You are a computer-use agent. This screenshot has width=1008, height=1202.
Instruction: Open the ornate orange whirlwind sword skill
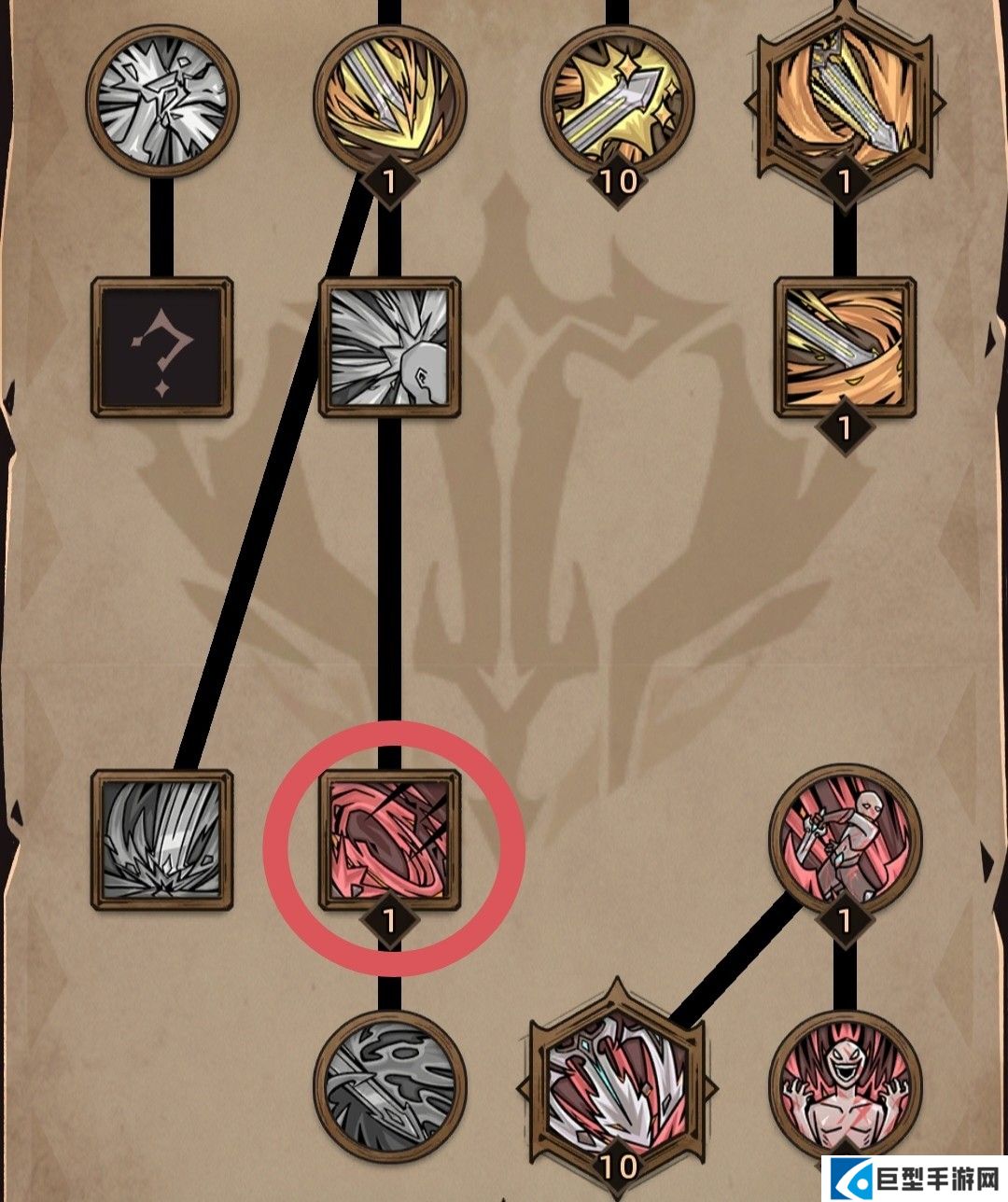(x=845, y=95)
